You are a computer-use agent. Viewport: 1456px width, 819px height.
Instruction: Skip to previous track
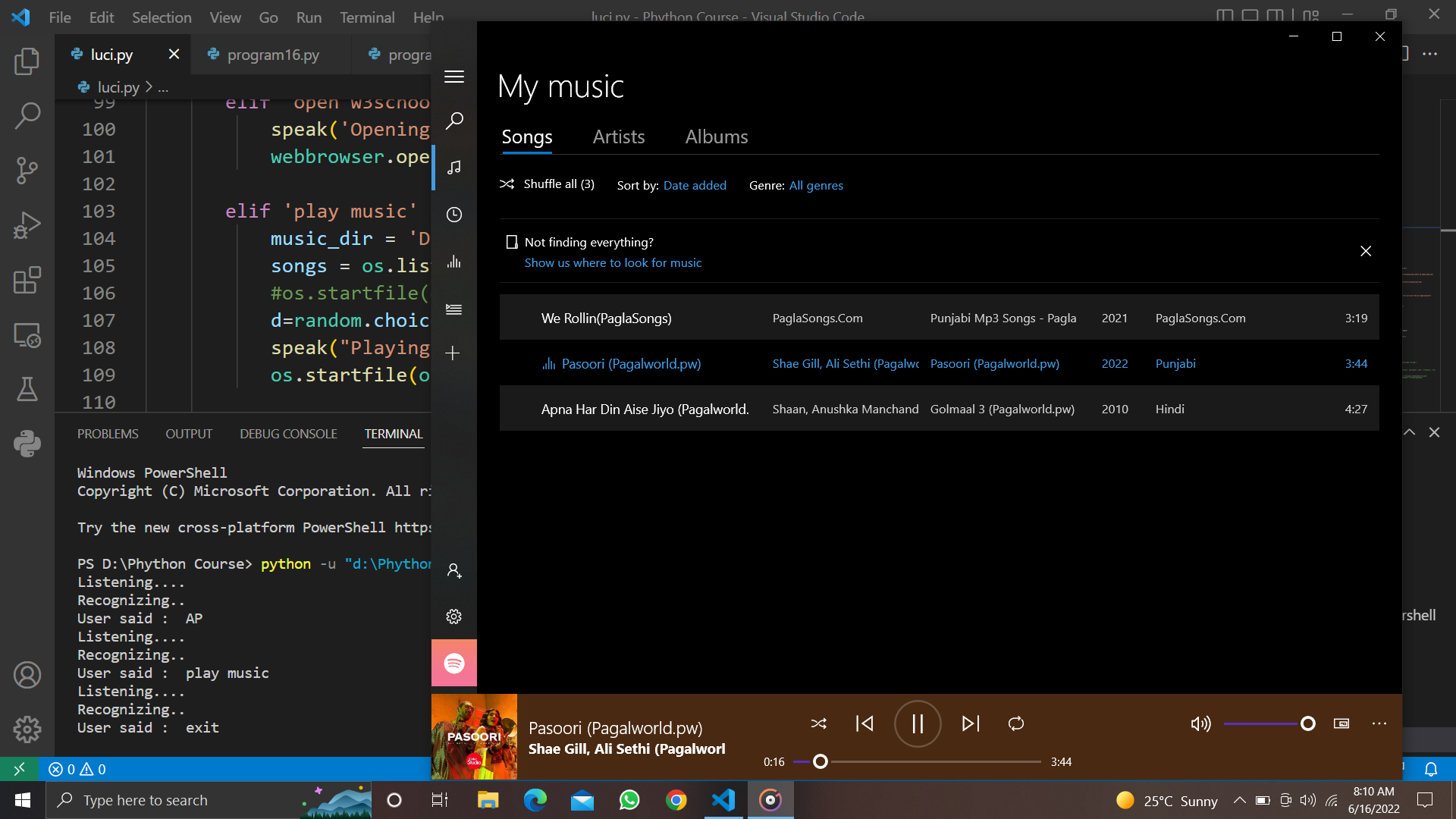864,723
